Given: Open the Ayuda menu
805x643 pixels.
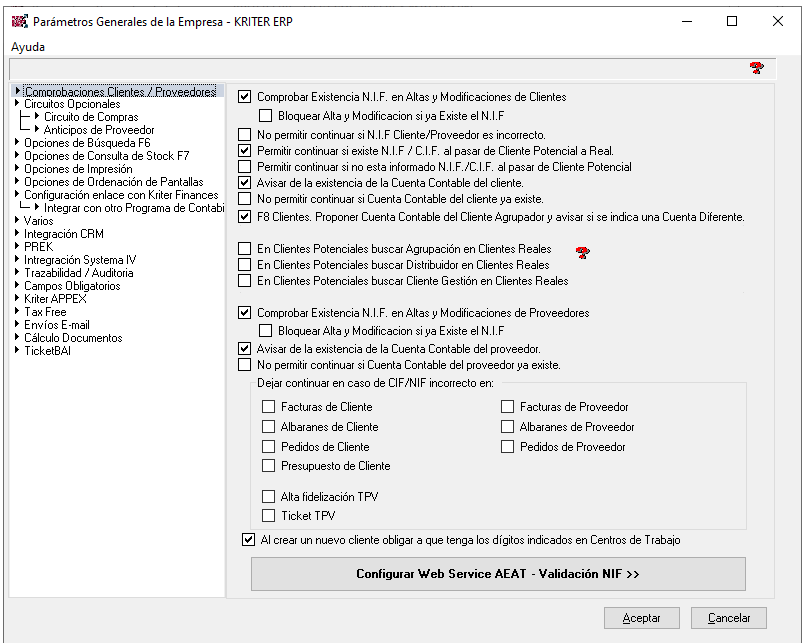Looking at the screenshot, I should click(x=28, y=47).
